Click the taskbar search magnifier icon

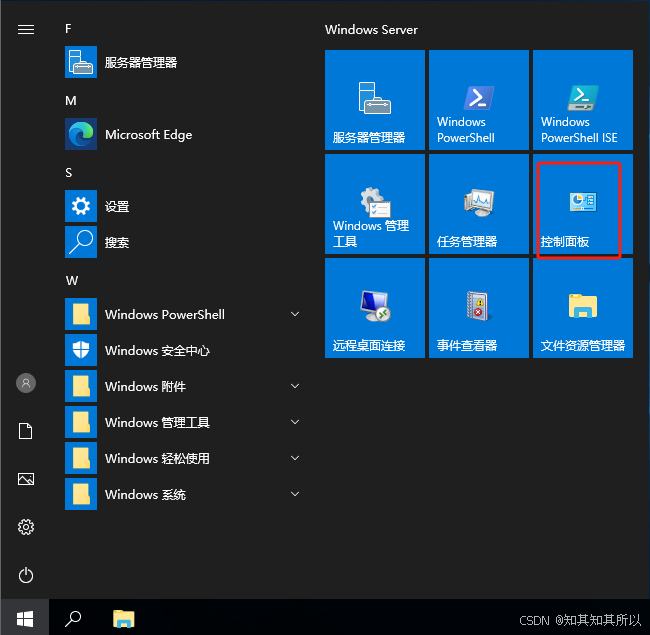(73, 619)
